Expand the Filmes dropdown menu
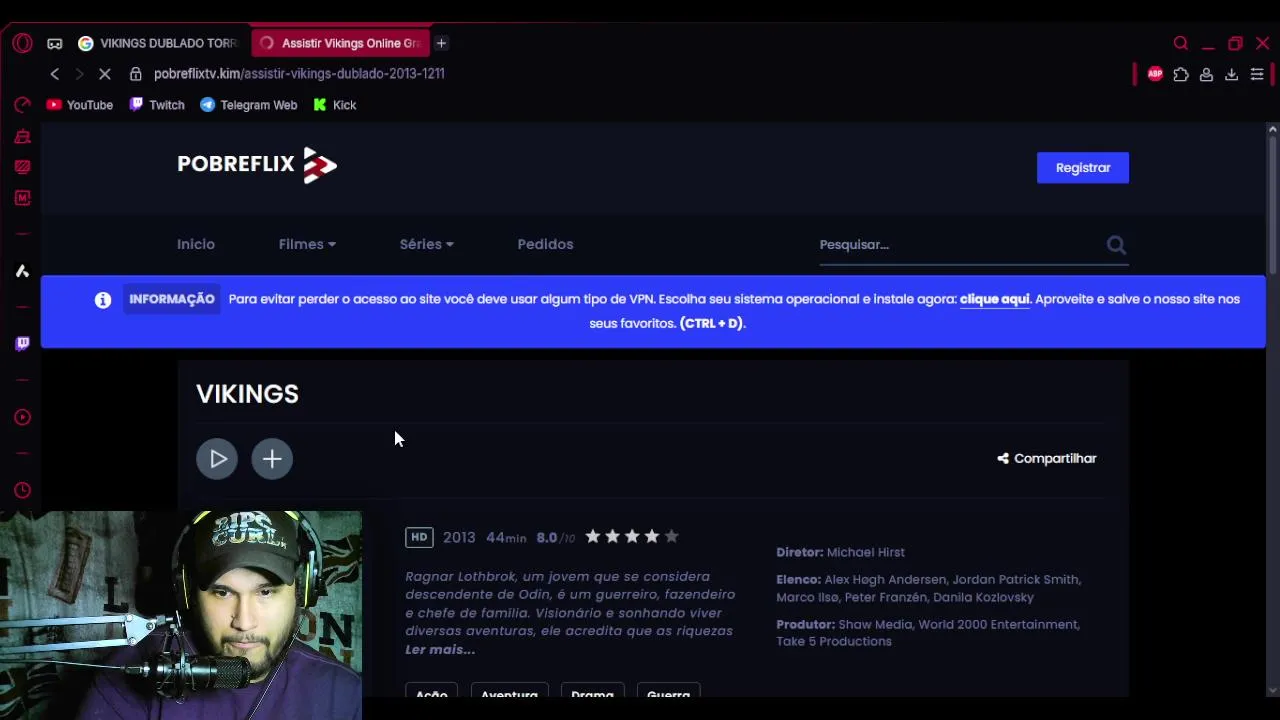The image size is (1280, 720). coord(307,244)
